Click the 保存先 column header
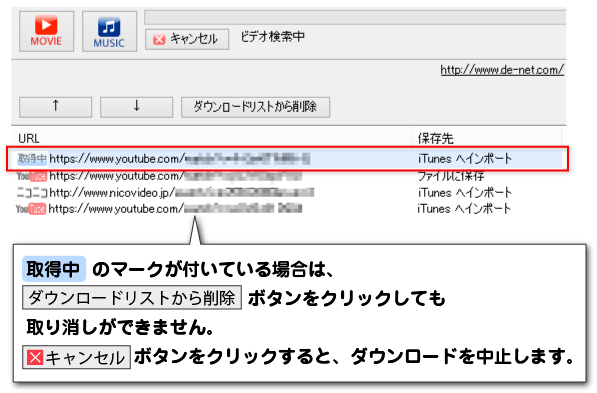This screenshot has width=597, height=393. [436, 138]
